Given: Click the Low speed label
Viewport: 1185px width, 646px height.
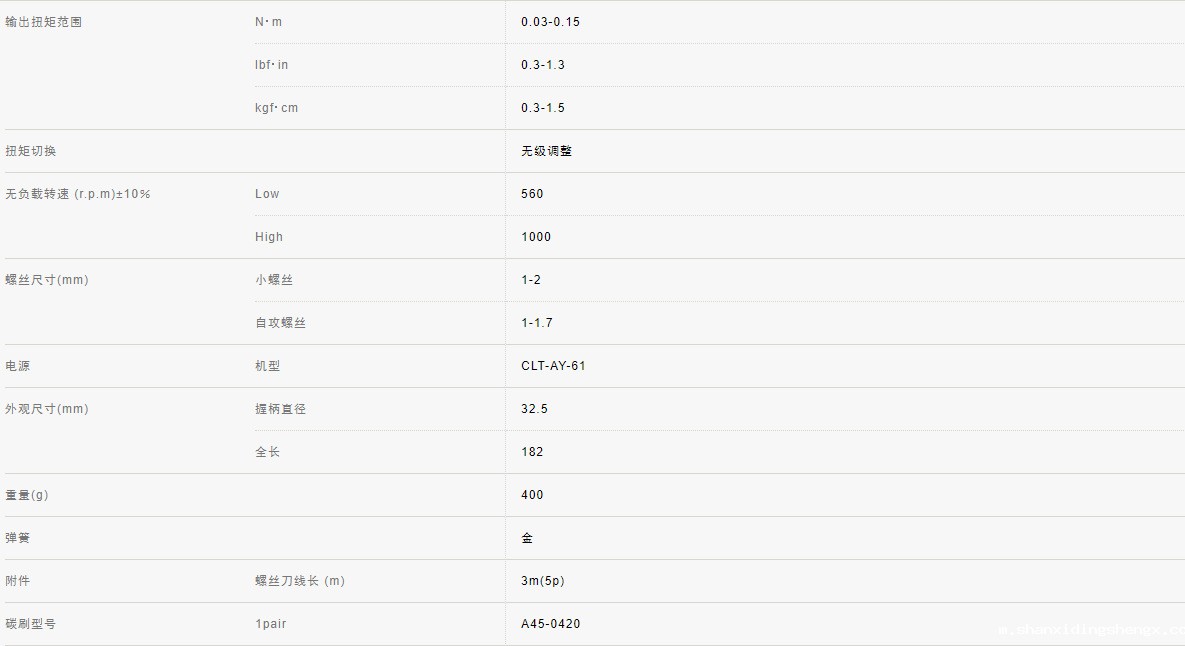Looking at the screenshot, I should click(x=267, y=194).
